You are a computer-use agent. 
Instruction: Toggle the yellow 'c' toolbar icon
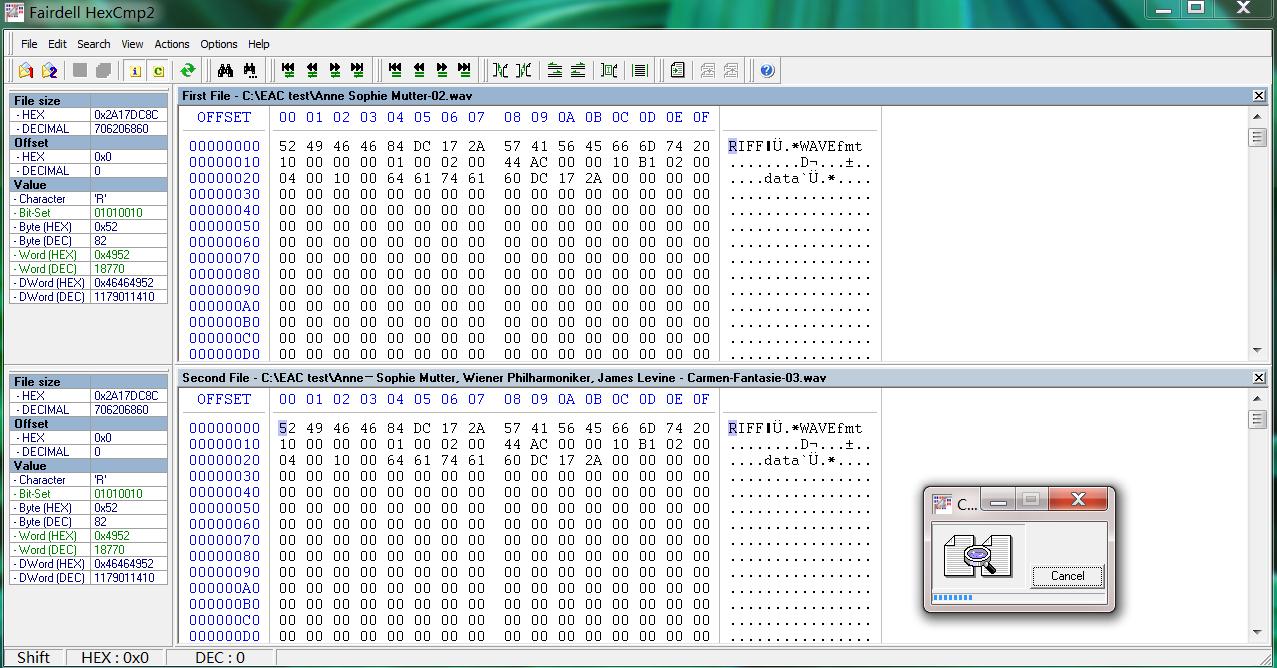click(158, 70)
